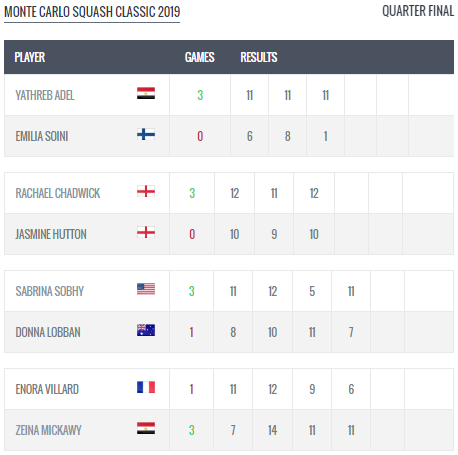The width and height of the screenshot is (458, 455).
Task: Click the Egypt flag beside Zeina Mickawy
Action: pos(146,428)
